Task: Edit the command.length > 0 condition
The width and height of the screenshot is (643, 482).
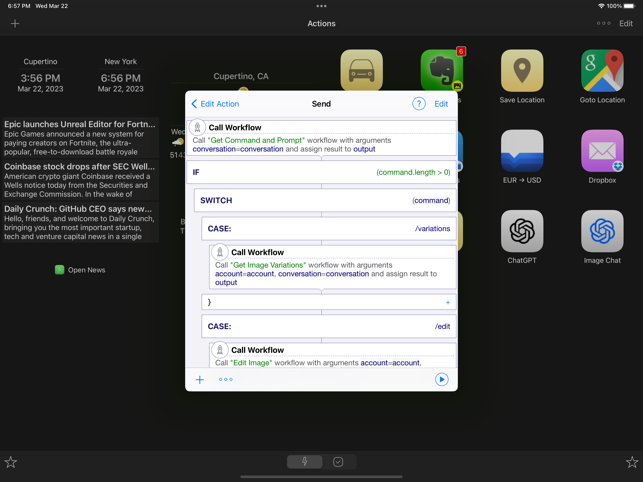Action: click(413, 172)
